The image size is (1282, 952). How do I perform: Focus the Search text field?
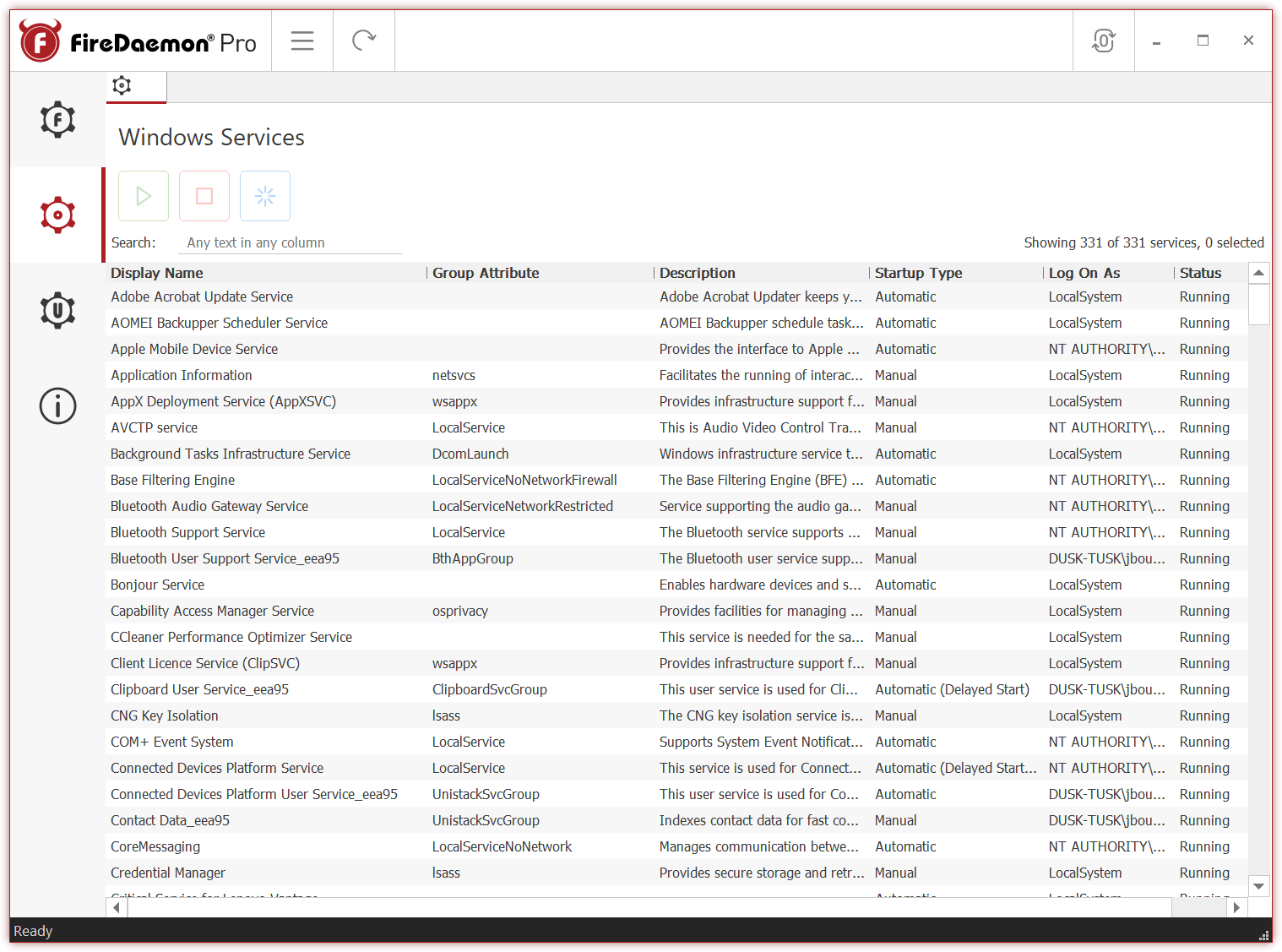point(291,242)
